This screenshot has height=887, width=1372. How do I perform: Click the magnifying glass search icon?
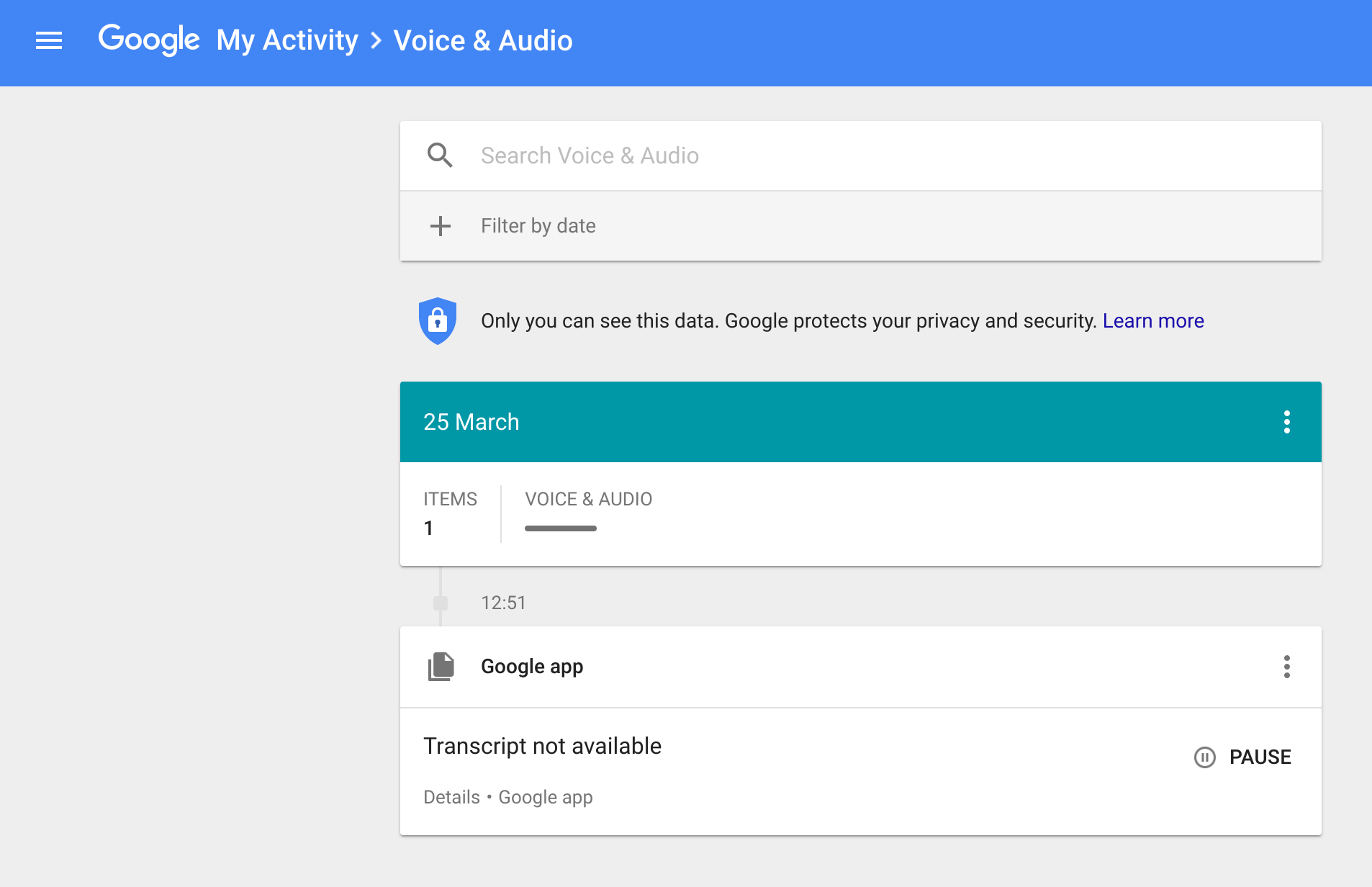click(440, 156)
